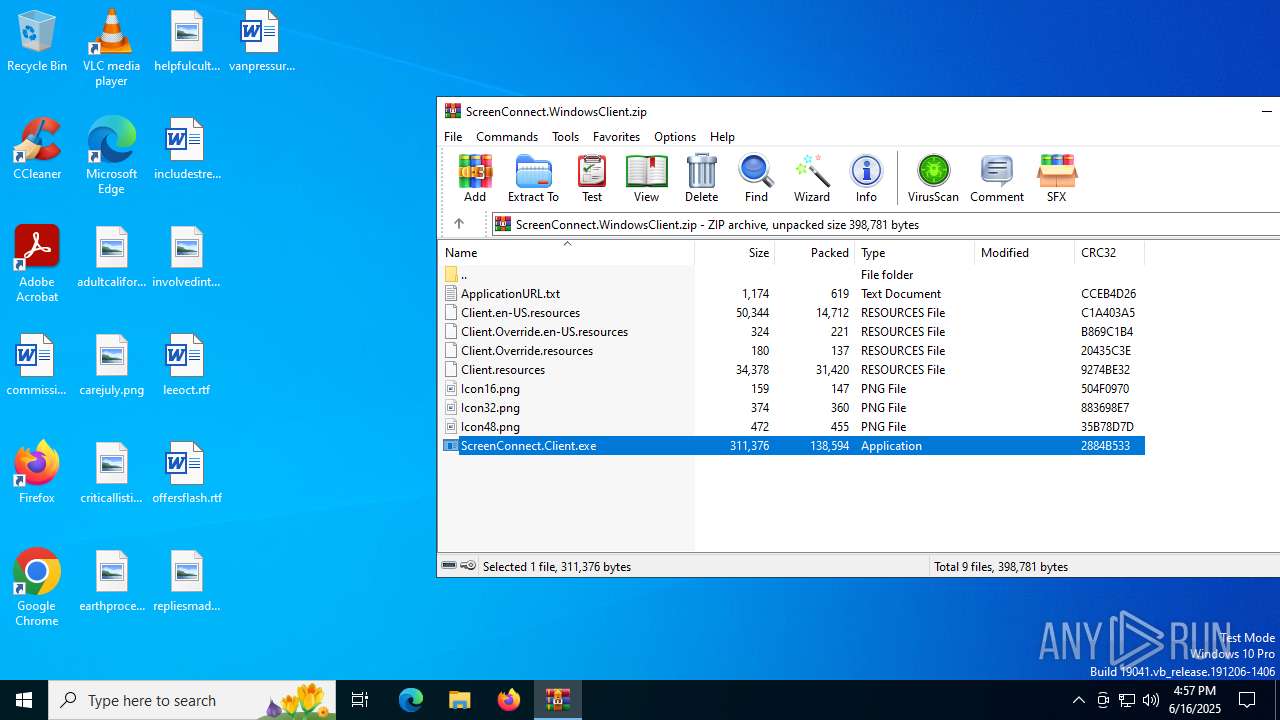The height and width of the screenshot is (720, 1280).
Task: Click the key icon in the status bar
Action: (468, 566)
